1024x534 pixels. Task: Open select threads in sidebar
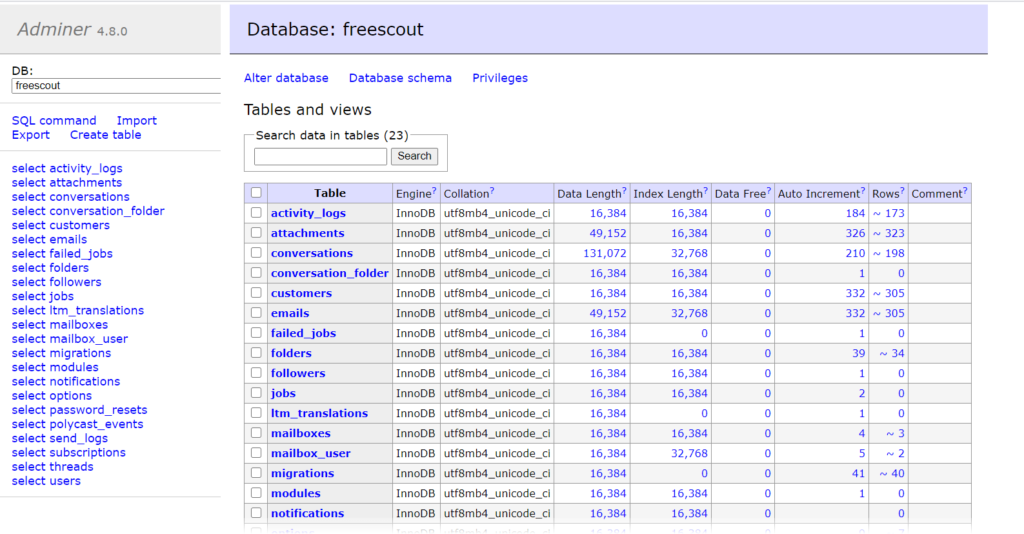(52, 467)
